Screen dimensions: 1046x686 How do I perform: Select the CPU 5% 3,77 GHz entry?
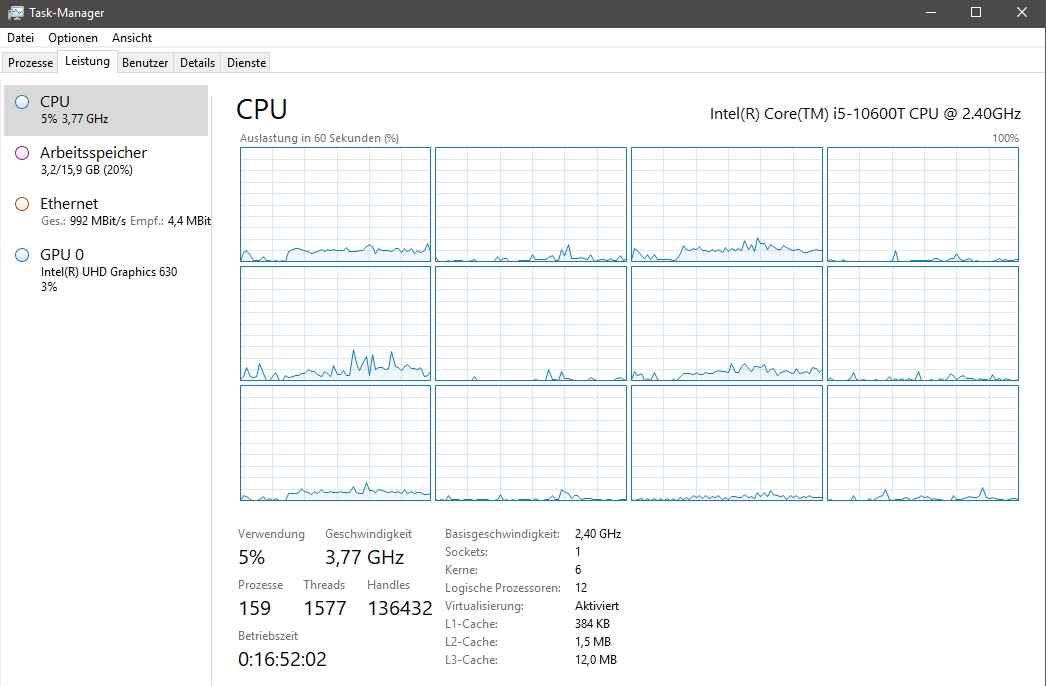coord(106,110)
